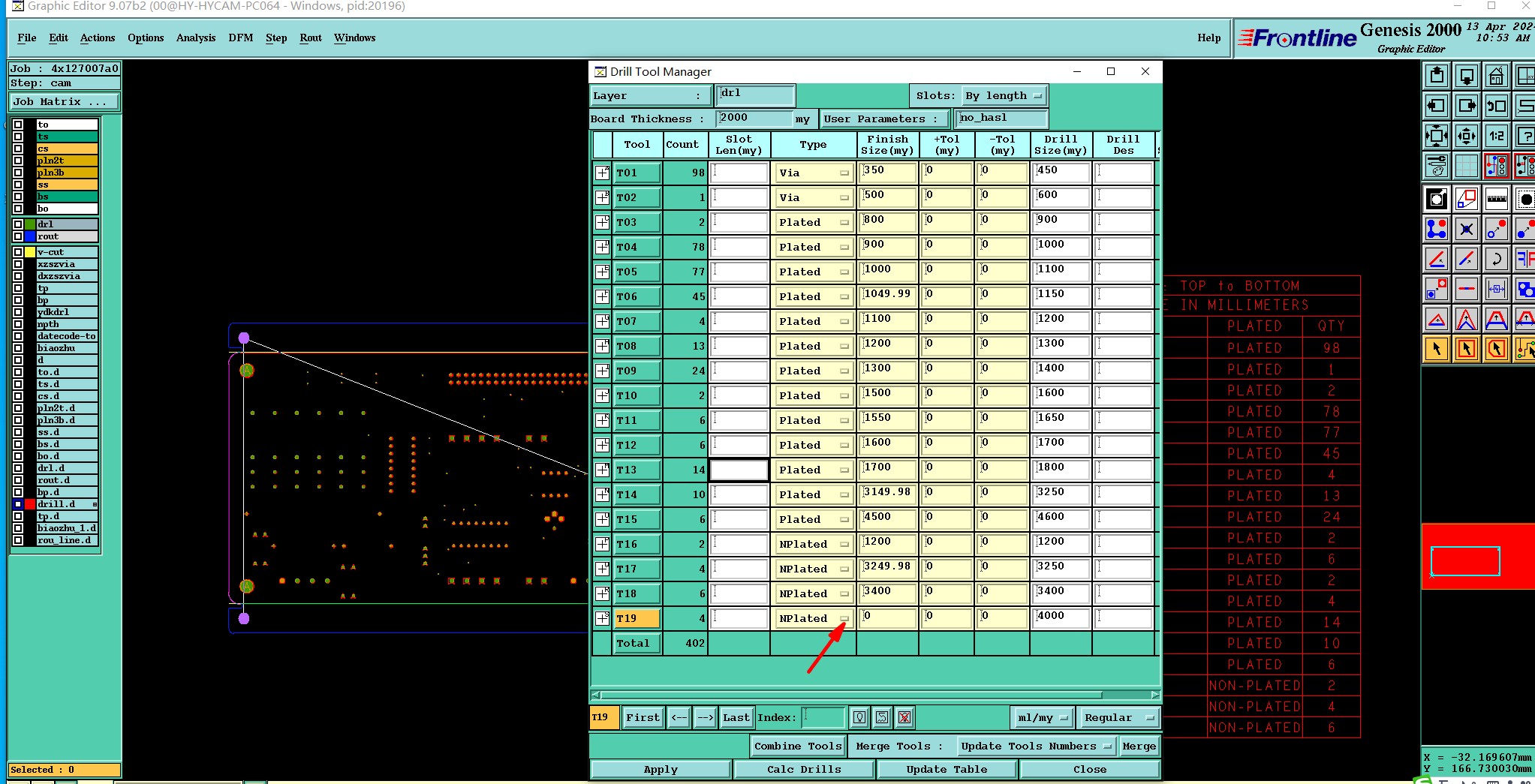The height and width of the screenshot is (784, 1535).
Task: Enable the v-cut layer checkbox
Action: (18, 252)
